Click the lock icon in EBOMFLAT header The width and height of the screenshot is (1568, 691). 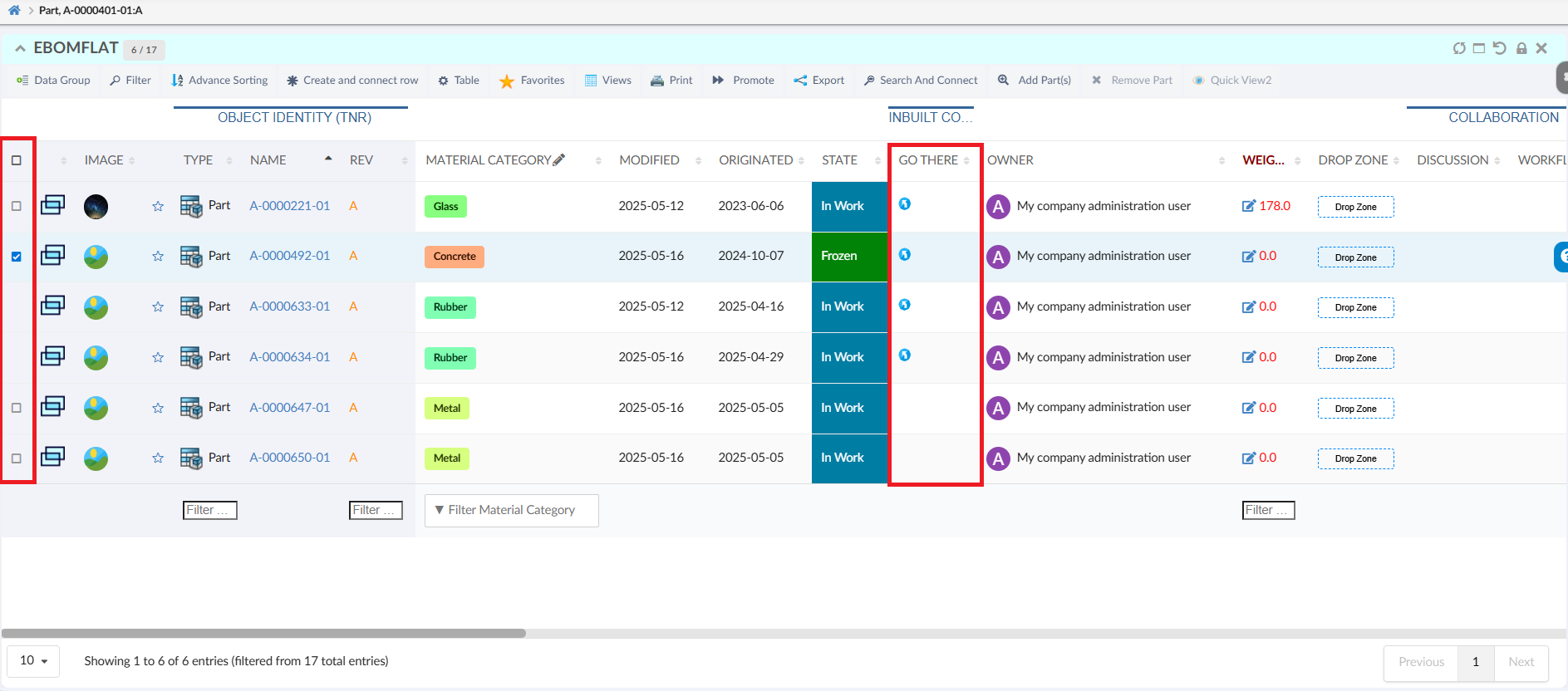1521,48
